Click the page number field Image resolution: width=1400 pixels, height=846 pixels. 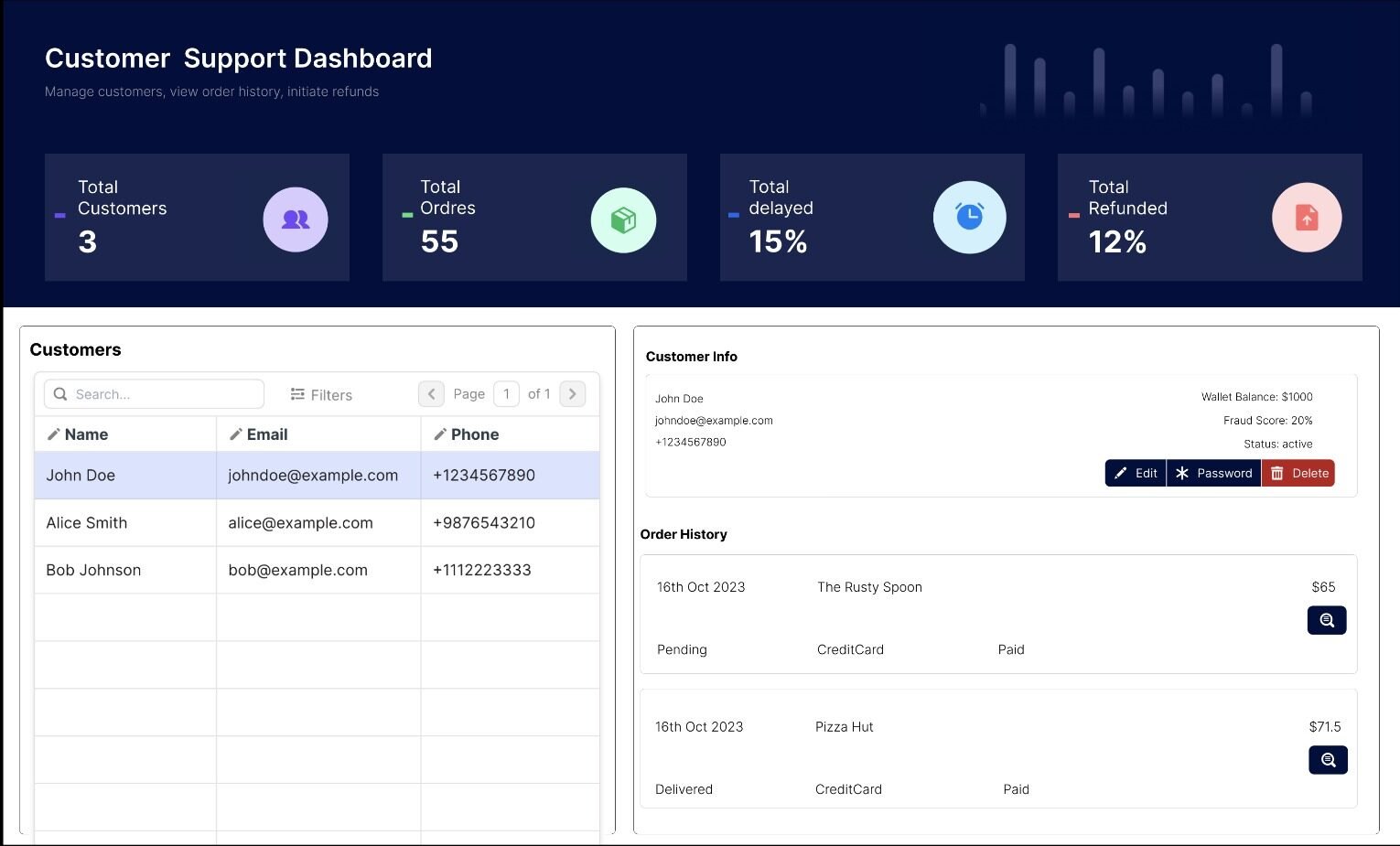pyautogui.click(x=506, y=394)
